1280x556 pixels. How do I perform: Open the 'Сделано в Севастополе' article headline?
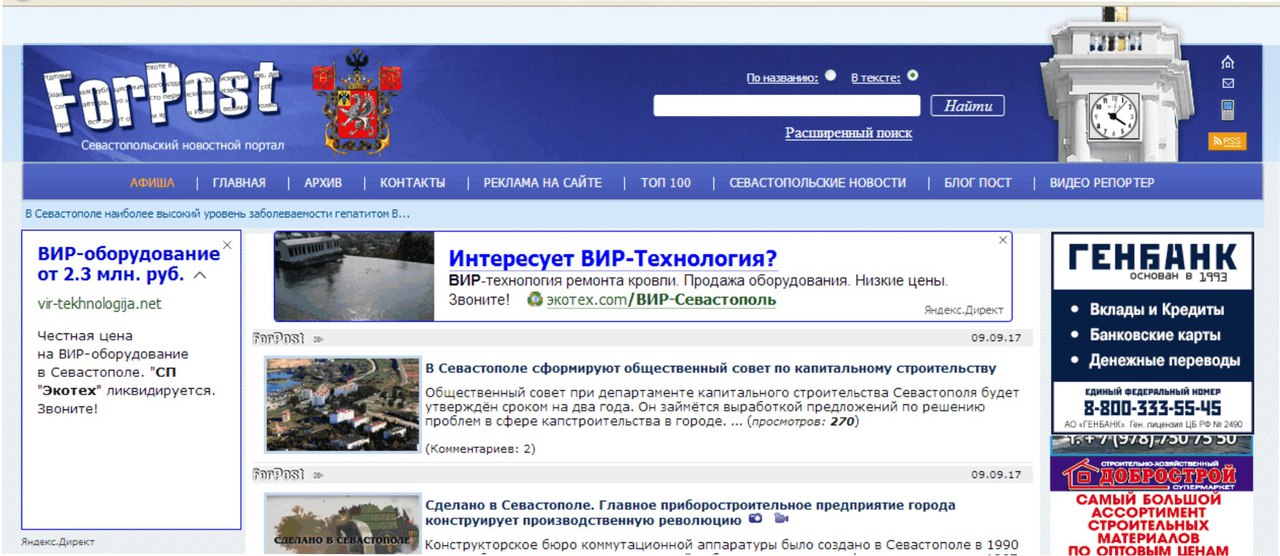(x=690, y=513)
